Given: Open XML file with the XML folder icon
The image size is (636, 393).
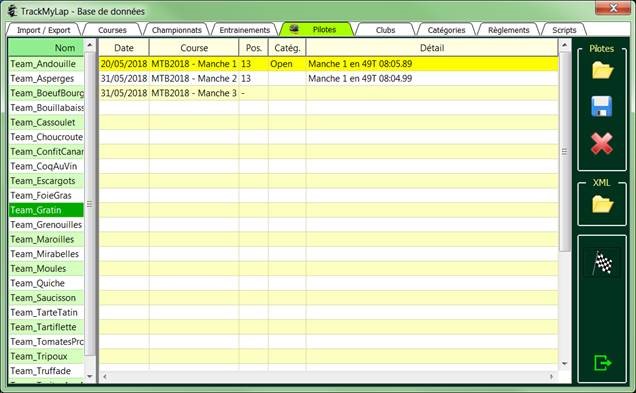Looking at the screenshot, I should [602, 204].
